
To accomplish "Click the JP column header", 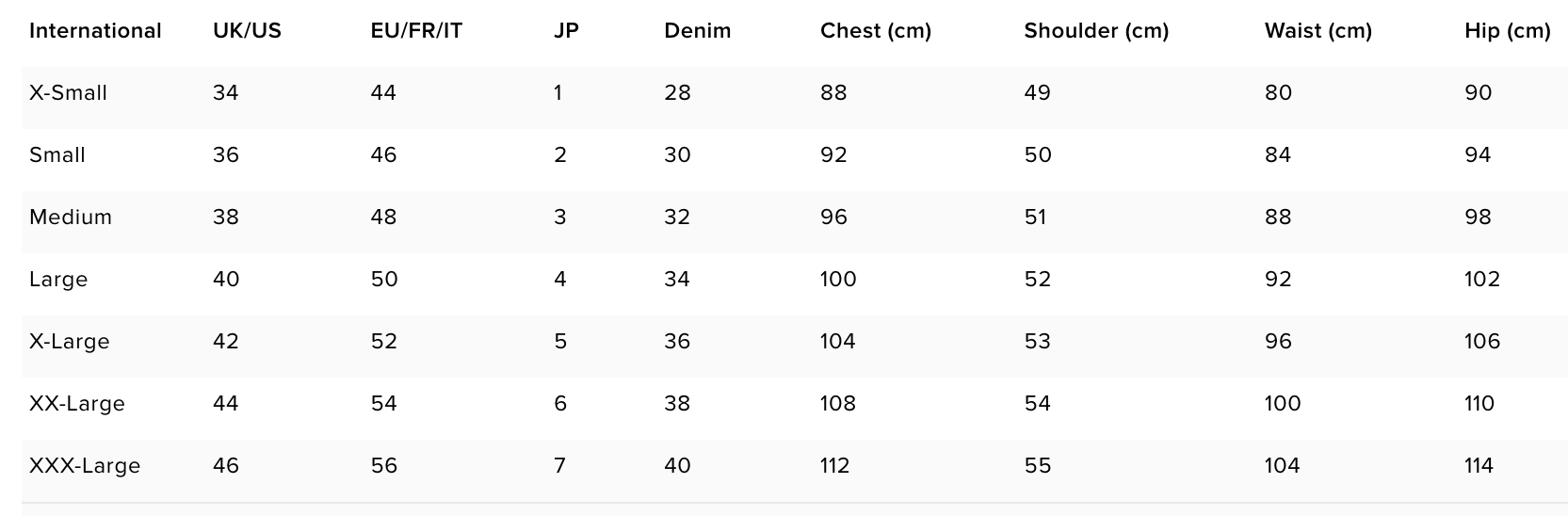I will tap(566, 31).
